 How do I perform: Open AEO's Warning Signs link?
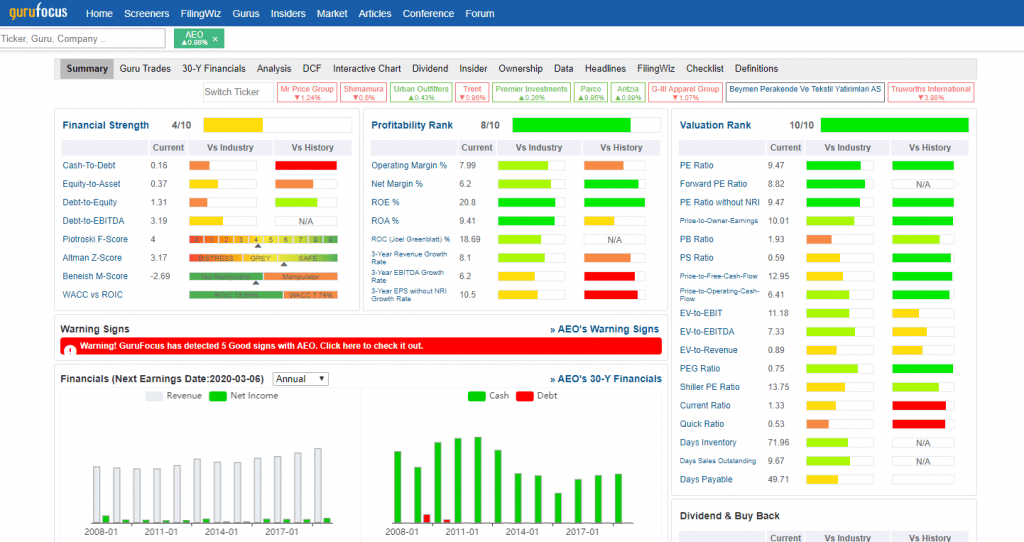click(605, 329)
